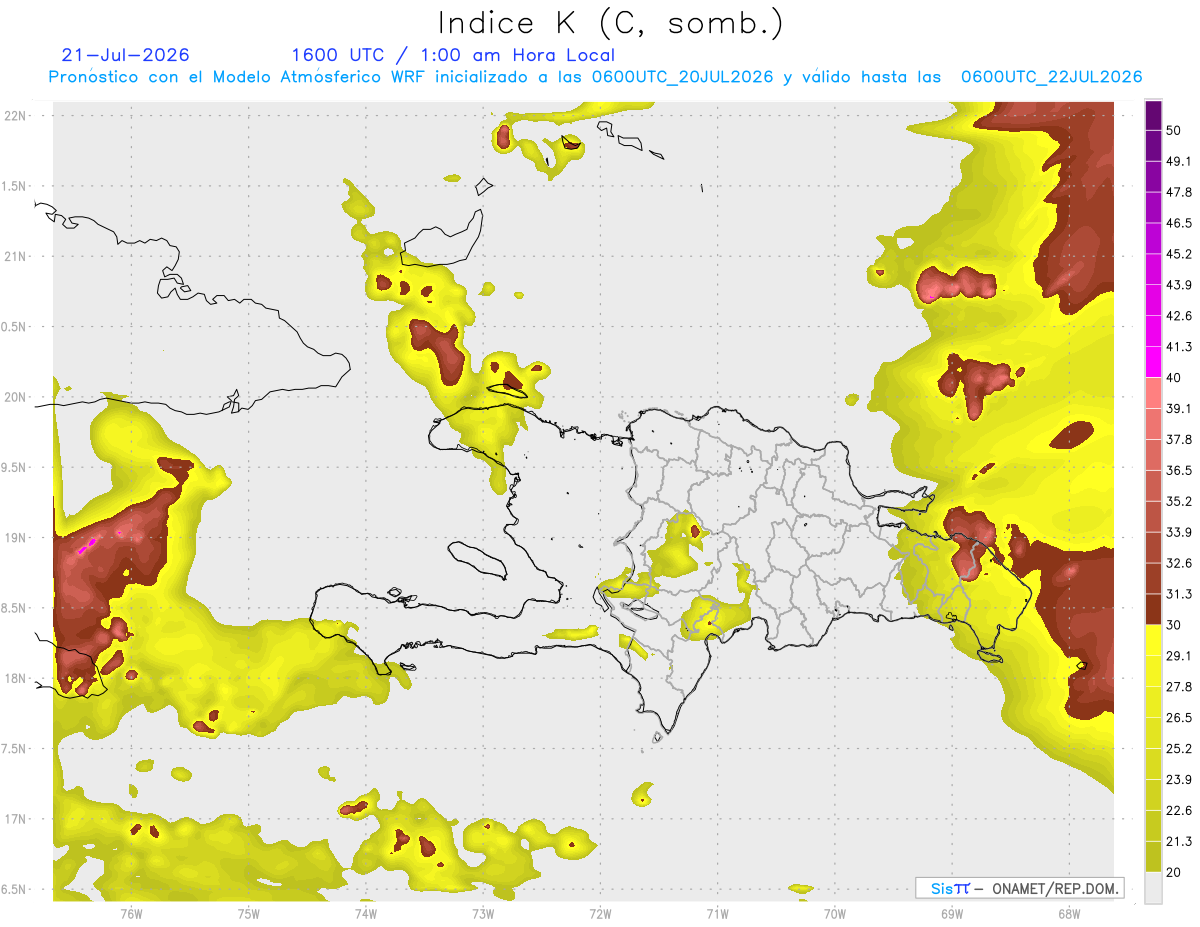1200x927 pixels.
Task: Click the "73W" longitude label
Action: click(483, 914)
